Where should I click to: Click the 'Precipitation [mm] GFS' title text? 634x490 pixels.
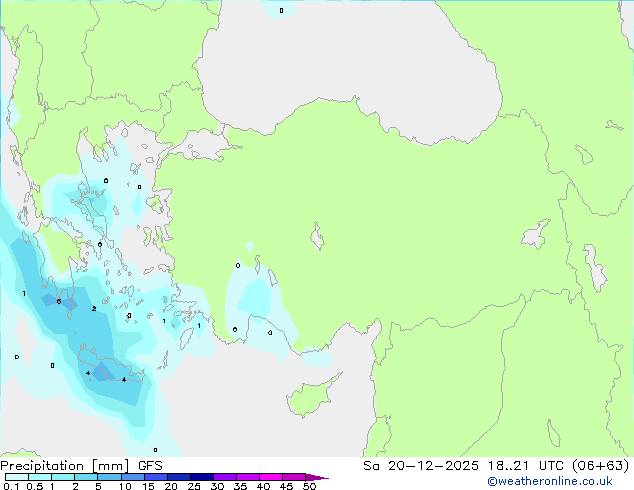coord(81,466)
